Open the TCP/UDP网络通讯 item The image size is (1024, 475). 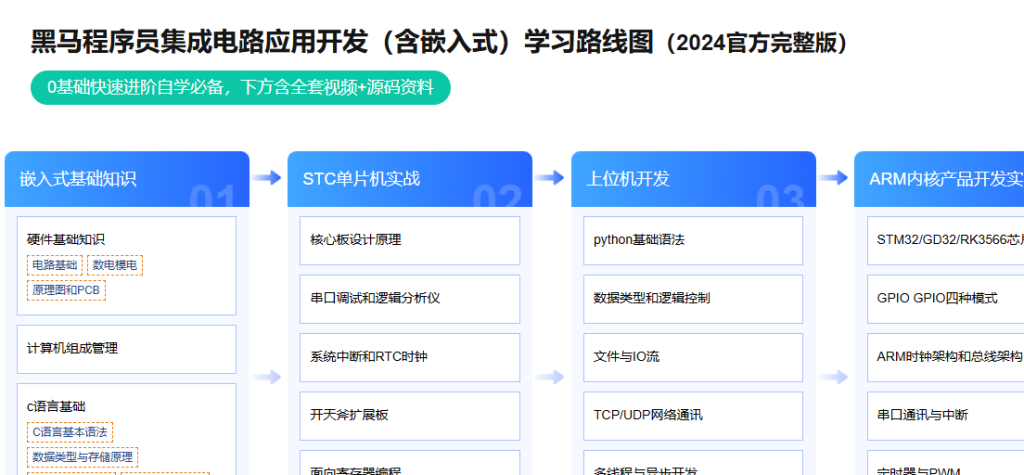tap(693, 416)
